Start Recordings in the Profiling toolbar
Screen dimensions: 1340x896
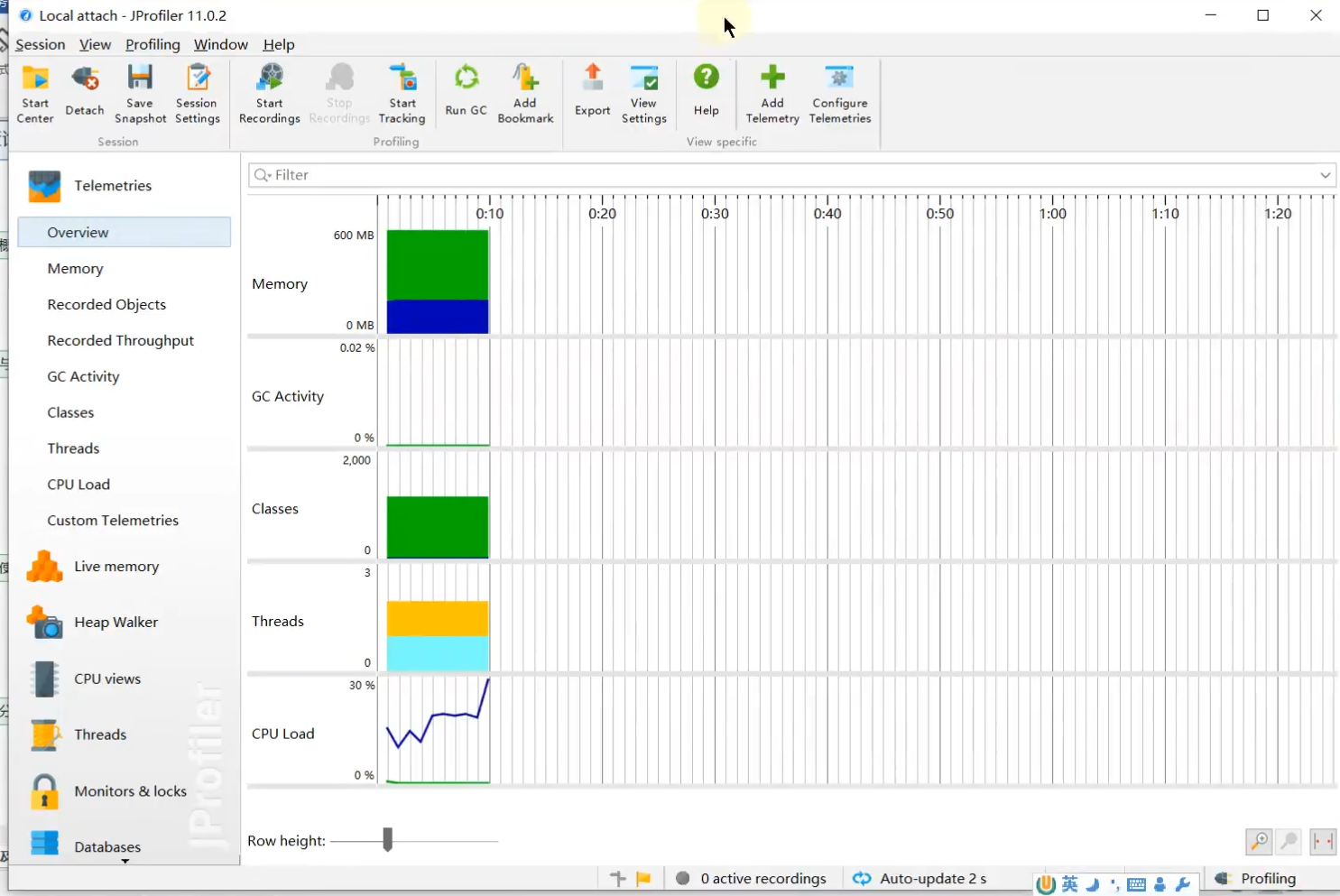(269, 94)
